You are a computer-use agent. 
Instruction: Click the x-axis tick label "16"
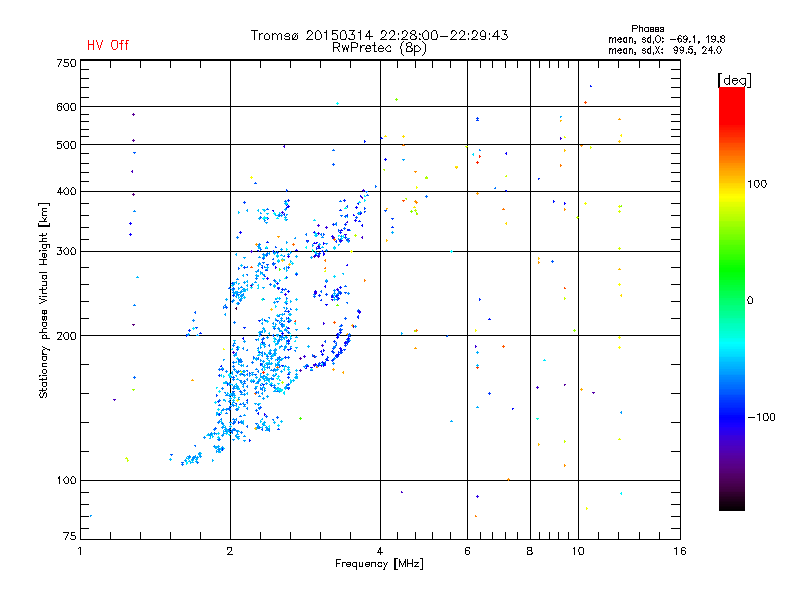tap(680, 551)
